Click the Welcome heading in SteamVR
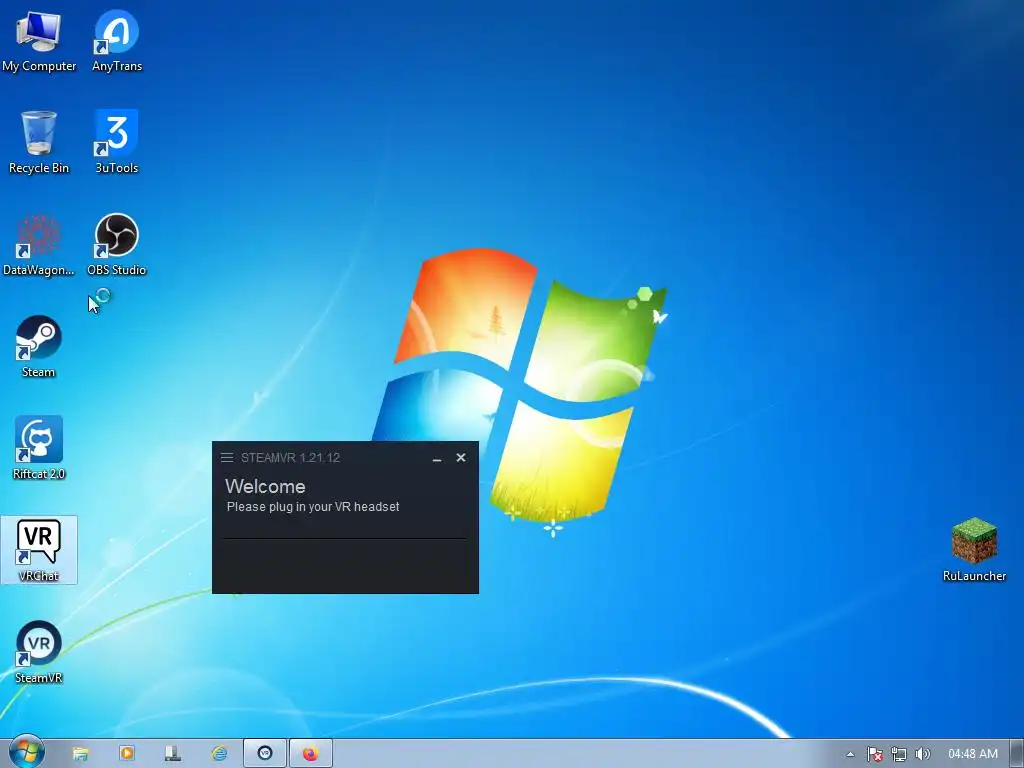 pyautogui.click(x=265, y=487)
